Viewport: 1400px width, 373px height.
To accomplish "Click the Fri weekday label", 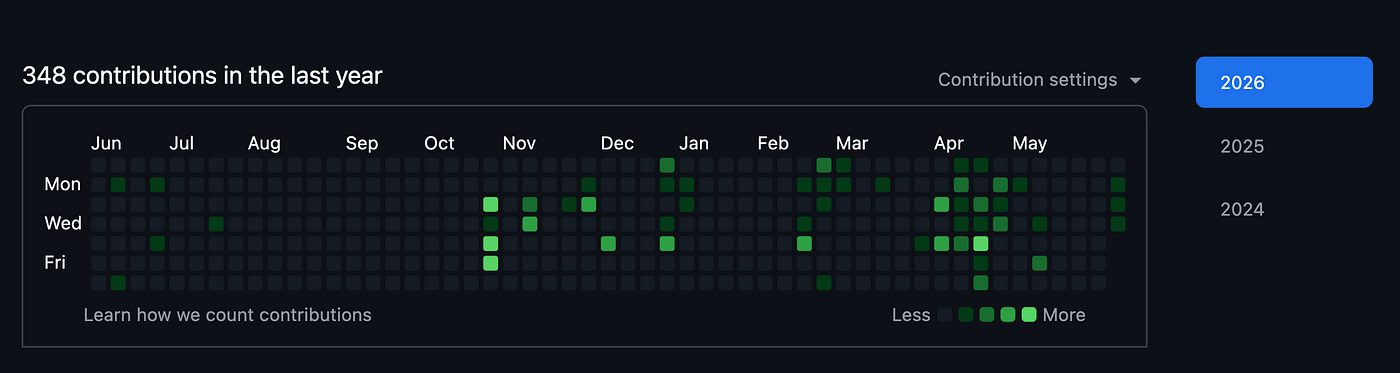I will pyautogui.click(x=55, y=262).
